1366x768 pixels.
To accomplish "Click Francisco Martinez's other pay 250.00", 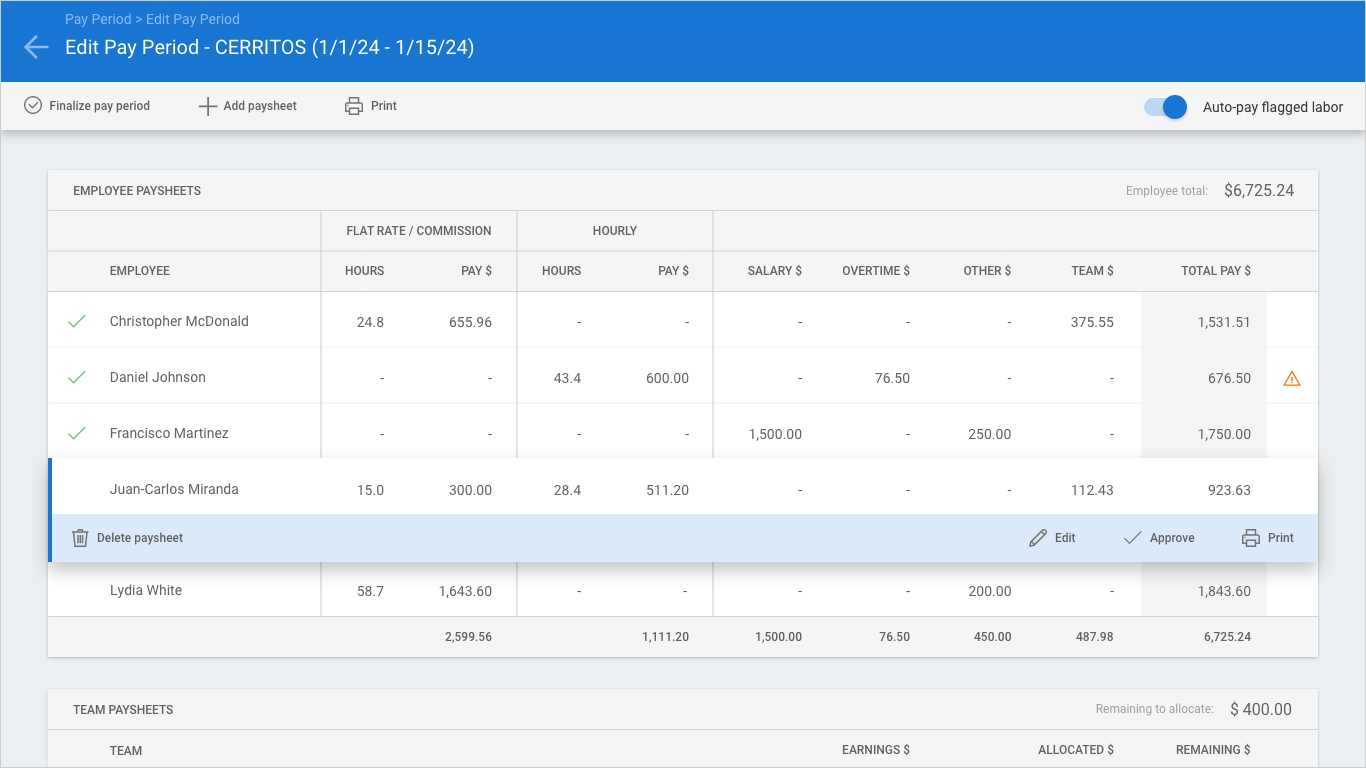I will click(990, 434).
